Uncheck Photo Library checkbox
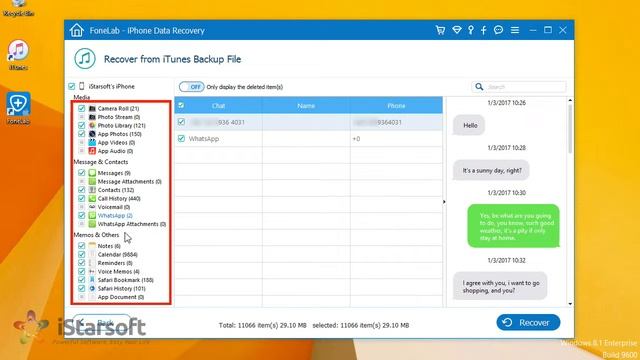 coord(82,126)
